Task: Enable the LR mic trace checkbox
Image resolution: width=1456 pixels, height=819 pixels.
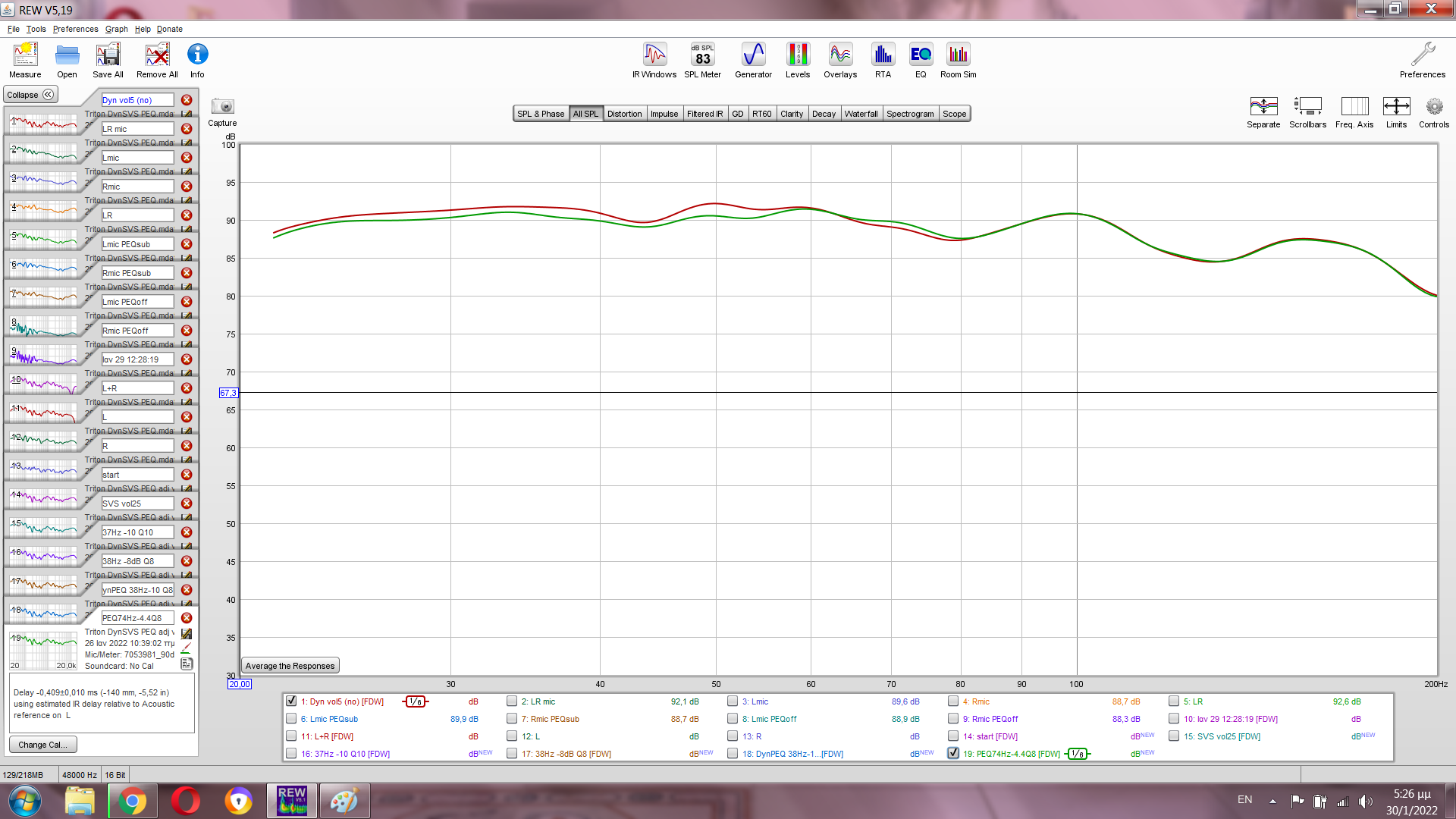Action: coord(512,701)
